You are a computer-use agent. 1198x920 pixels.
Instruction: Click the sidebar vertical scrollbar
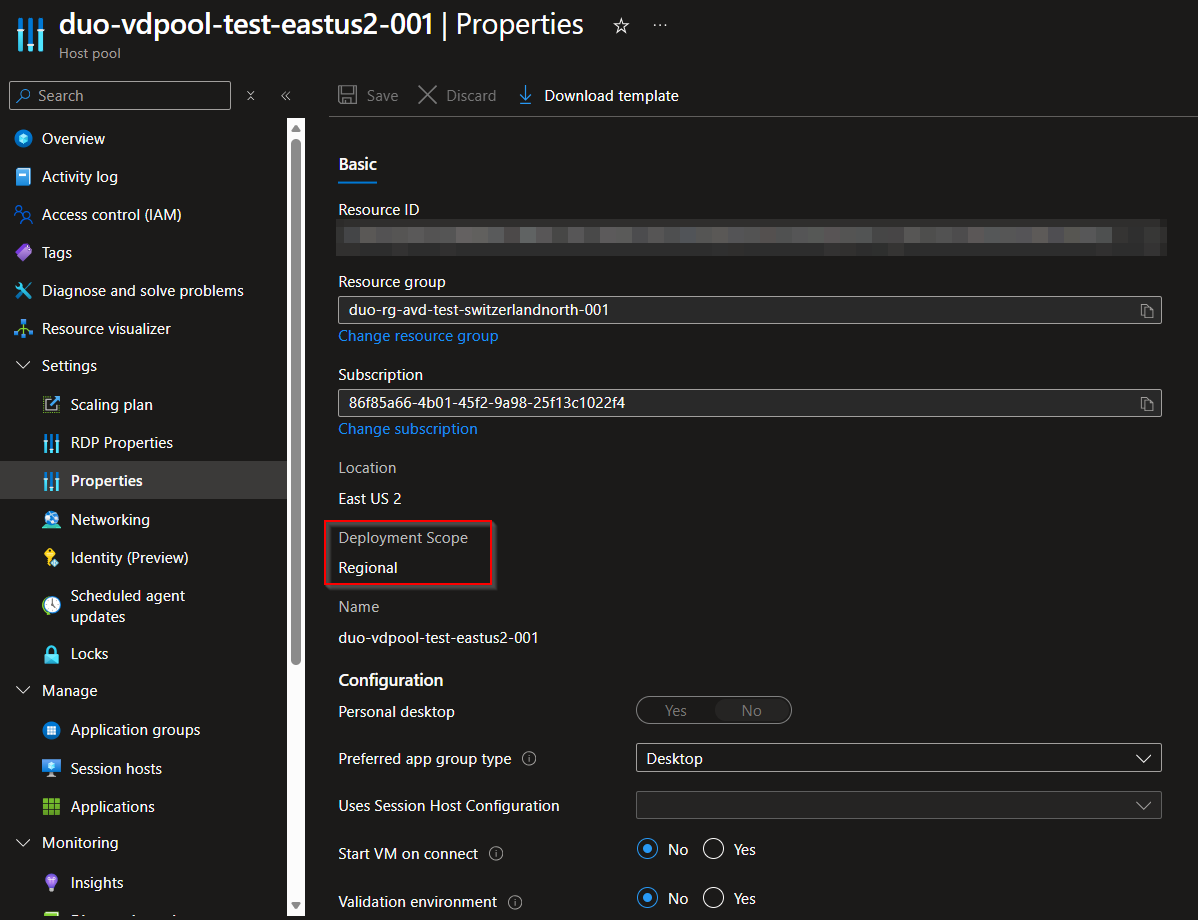pyautogui.click(x=296, y=400)
